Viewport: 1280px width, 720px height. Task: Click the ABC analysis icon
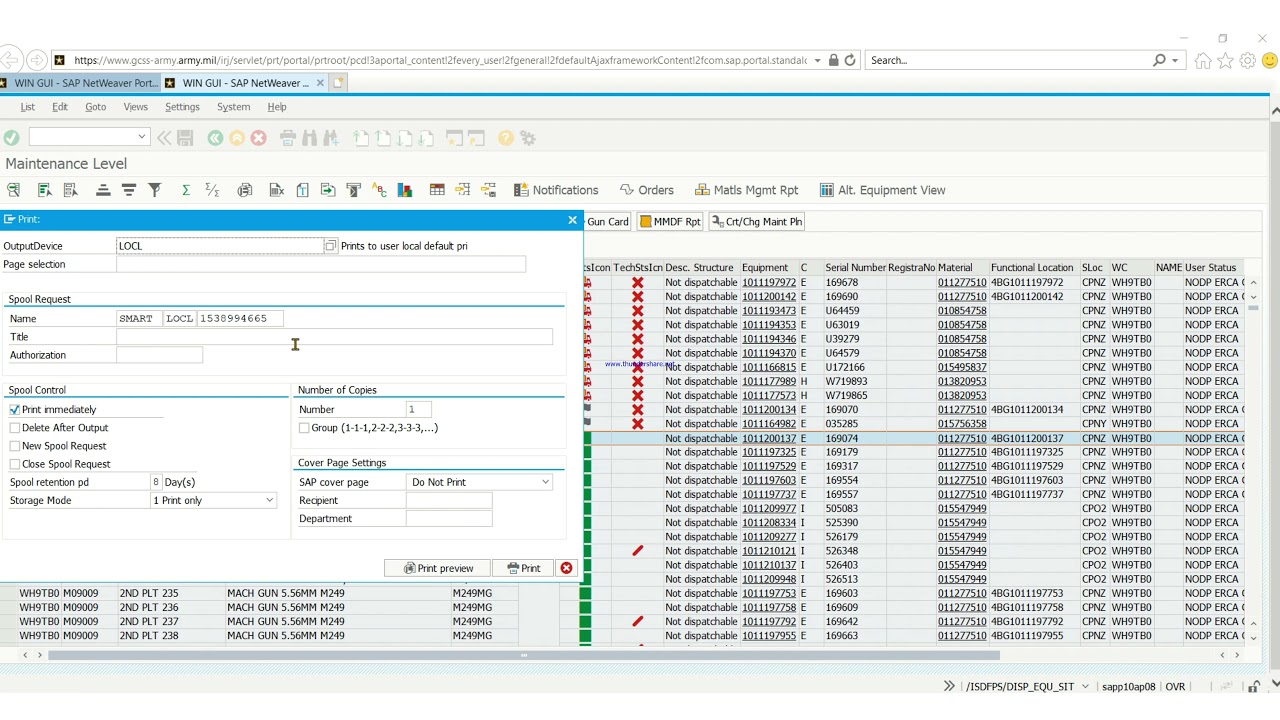379,190
